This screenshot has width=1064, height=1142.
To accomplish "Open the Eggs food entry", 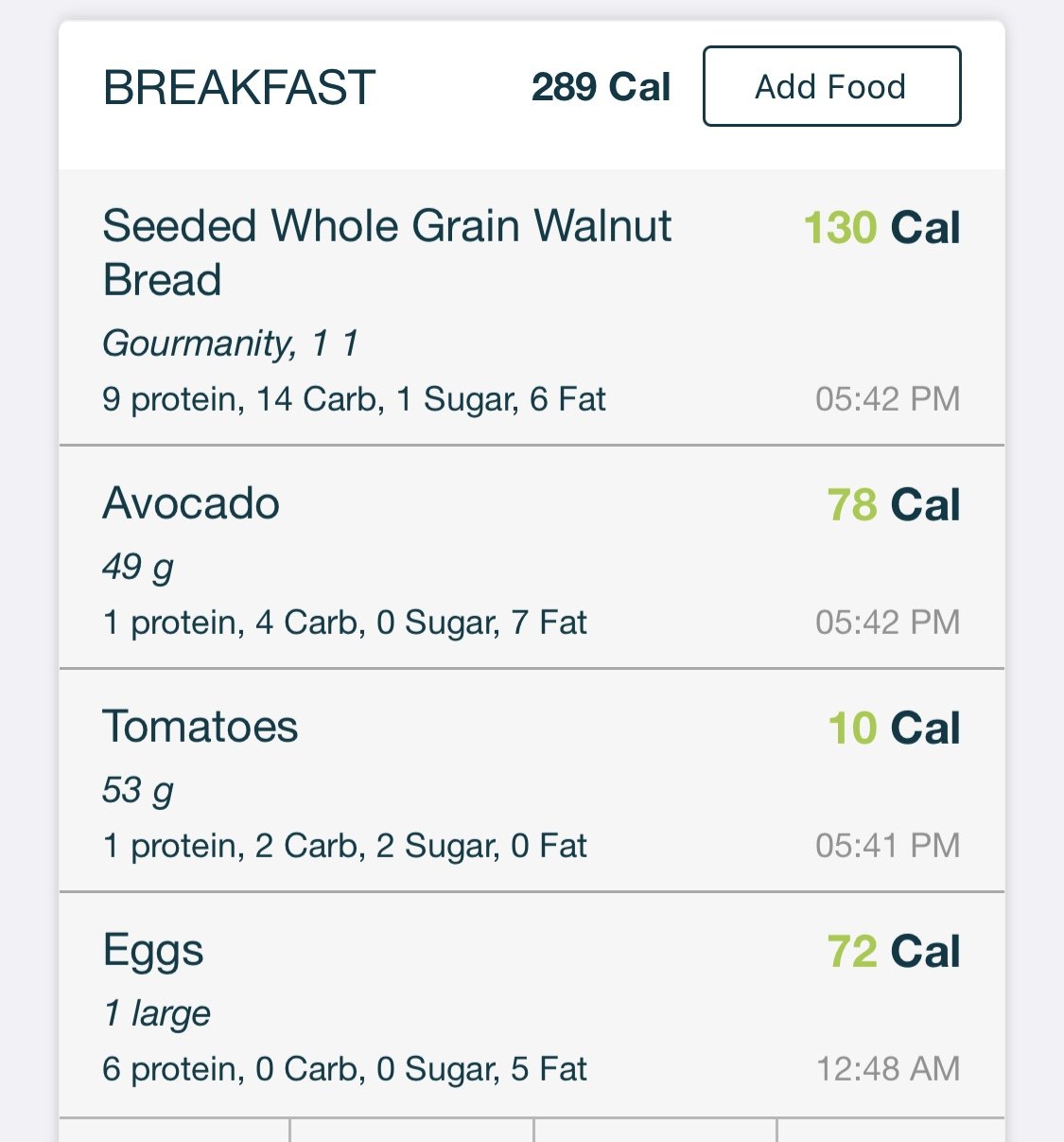I will tap(532, 1005).
